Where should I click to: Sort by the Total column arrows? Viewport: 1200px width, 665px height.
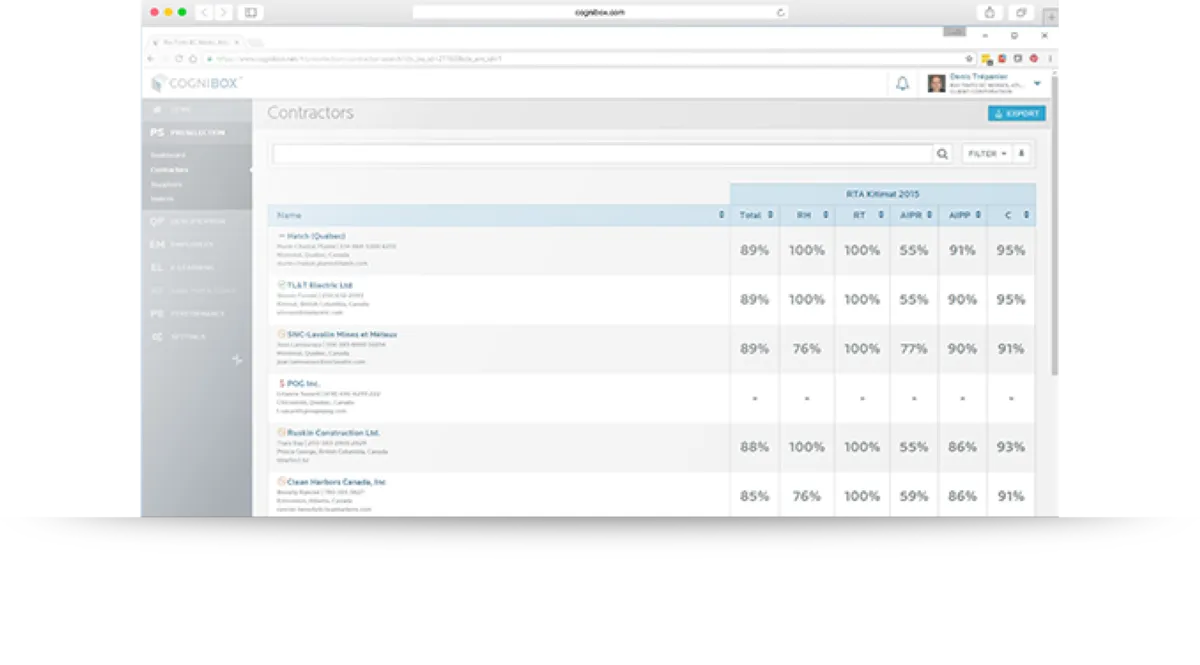tap(770, 215)
